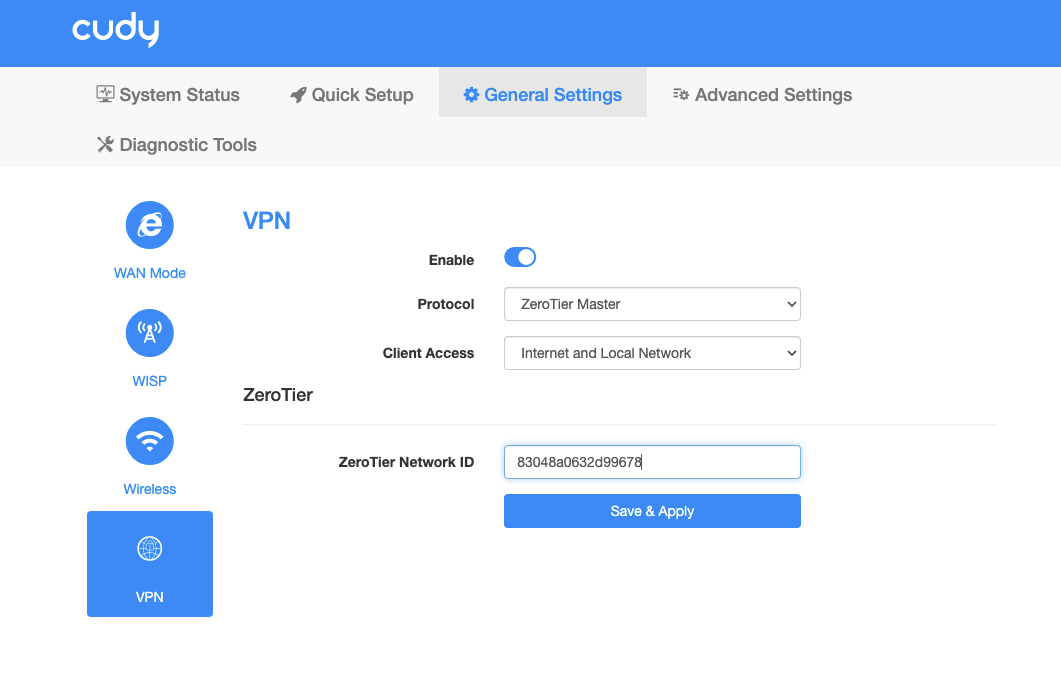Click the WAN Mode text link
This screenshot has width=1061, height=675.
click(150, 273)
